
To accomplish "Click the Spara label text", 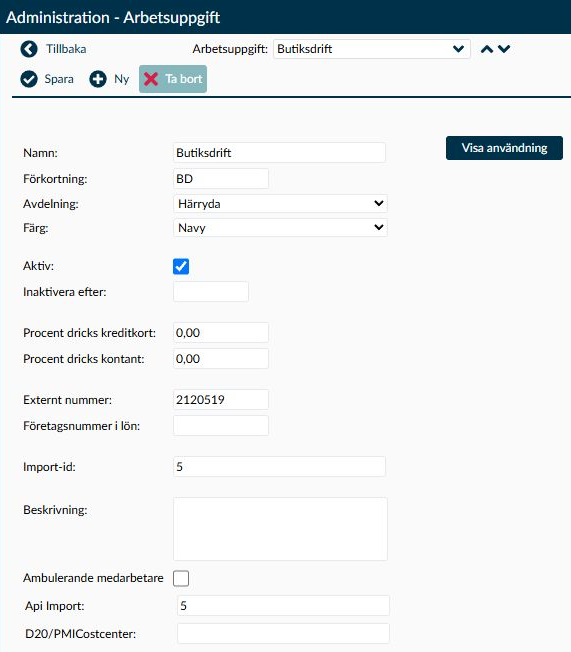I will click(59, 79).
